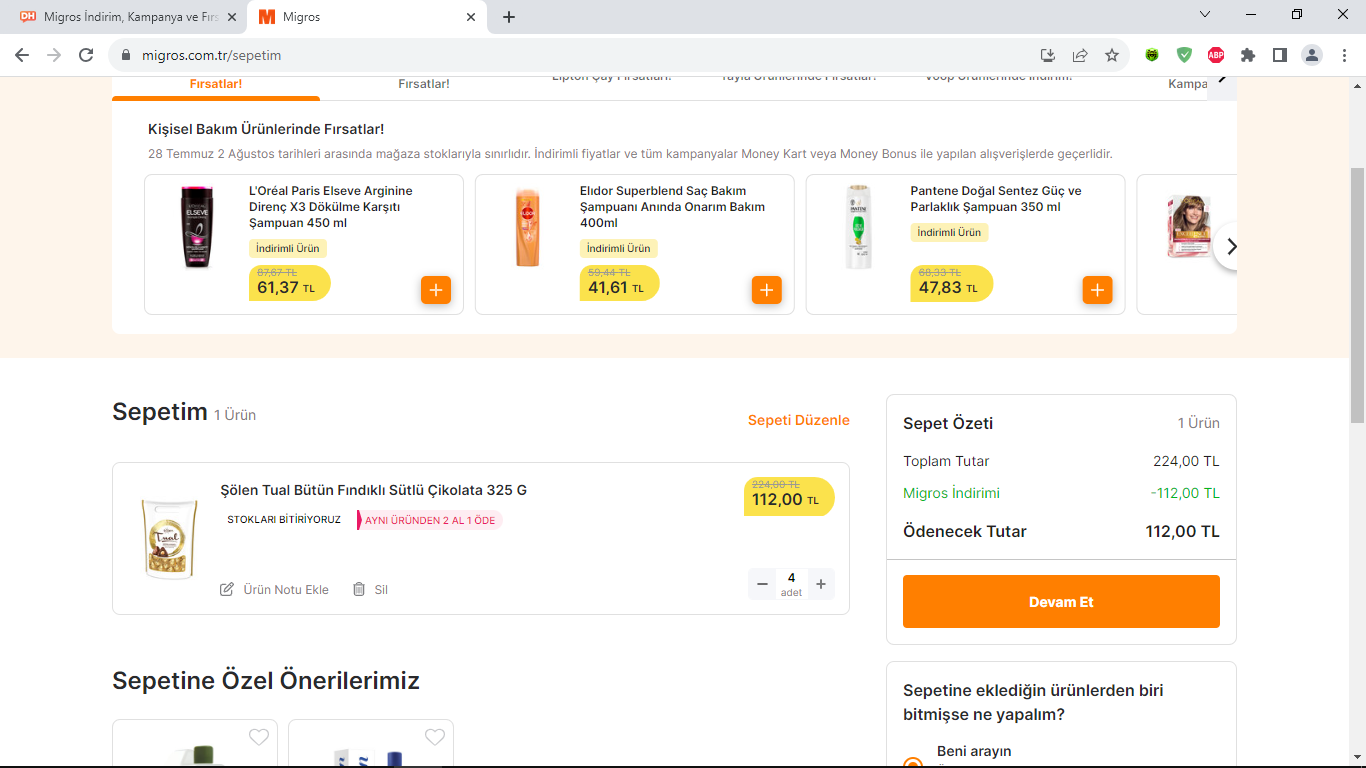Click trash icon to delete cart item
Viewport: 1366px width, 768px height.
359,589
